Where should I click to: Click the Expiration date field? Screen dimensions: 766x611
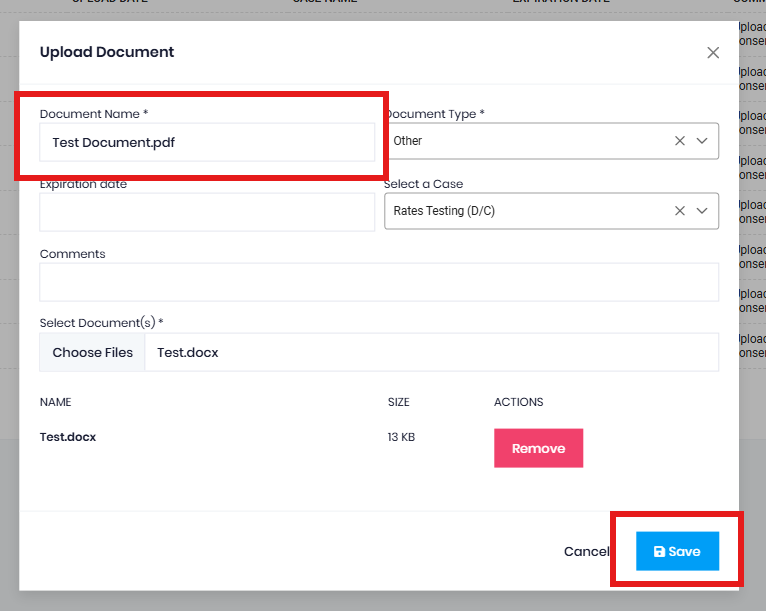pos(207,212)
